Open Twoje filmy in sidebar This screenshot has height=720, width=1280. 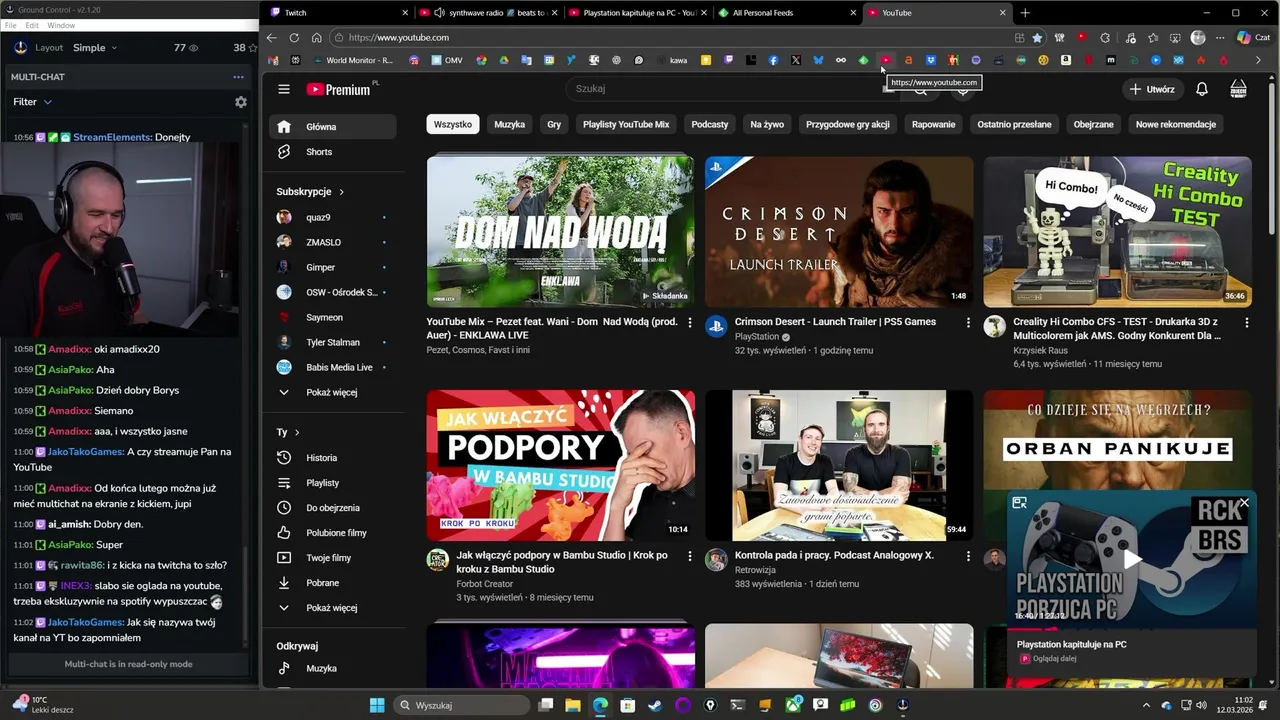click(x=332, y=558)
